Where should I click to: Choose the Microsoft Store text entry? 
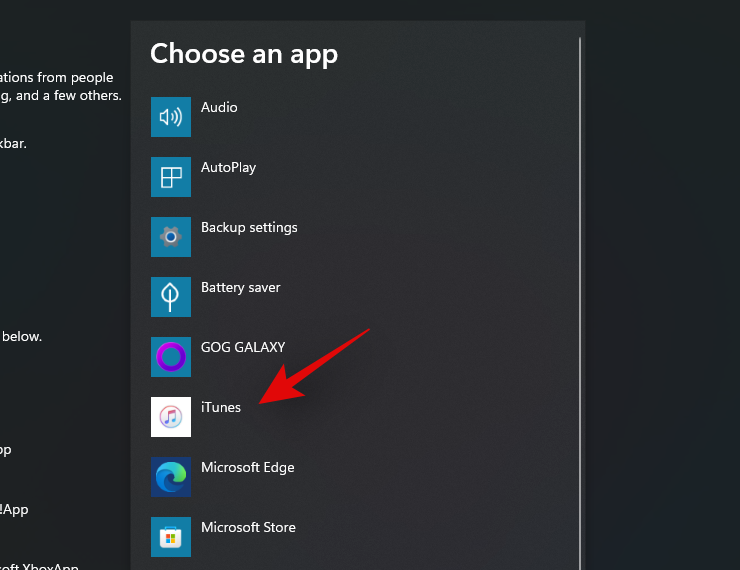pos(248,527)
